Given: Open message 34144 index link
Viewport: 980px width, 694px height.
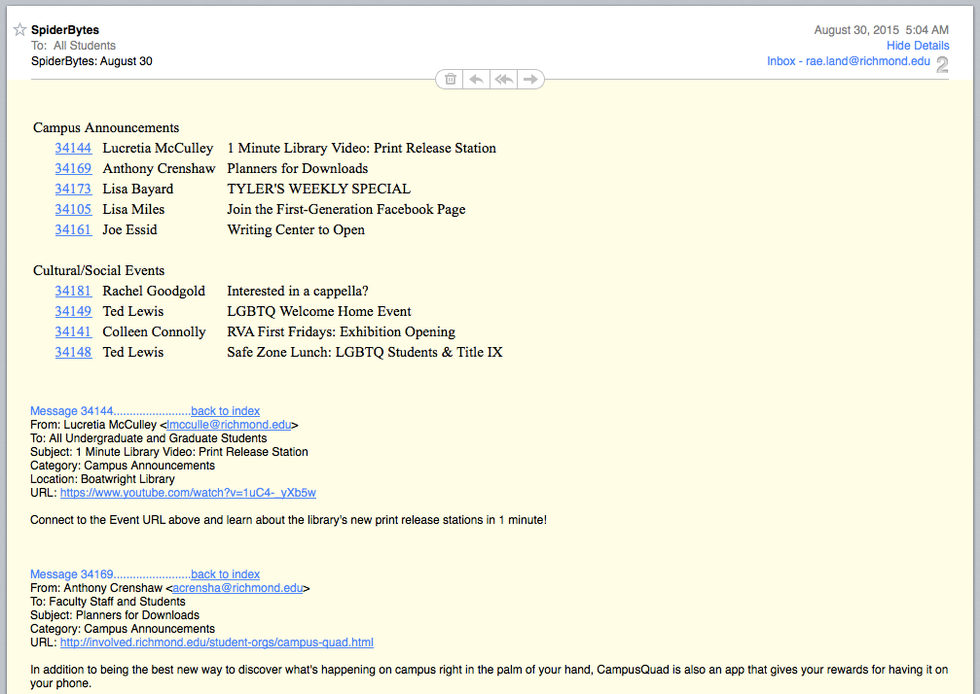Looking at the screenshot, I should (x=73, y=148).
